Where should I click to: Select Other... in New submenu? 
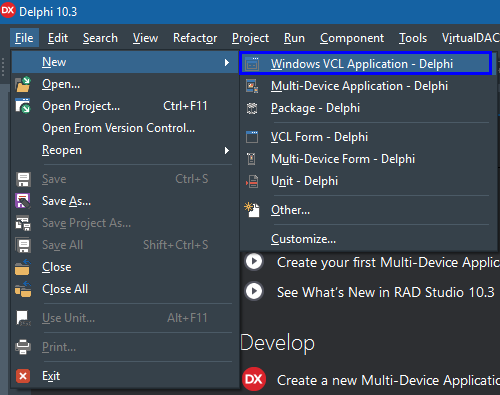pyautogui.click(x=368, y=210)
